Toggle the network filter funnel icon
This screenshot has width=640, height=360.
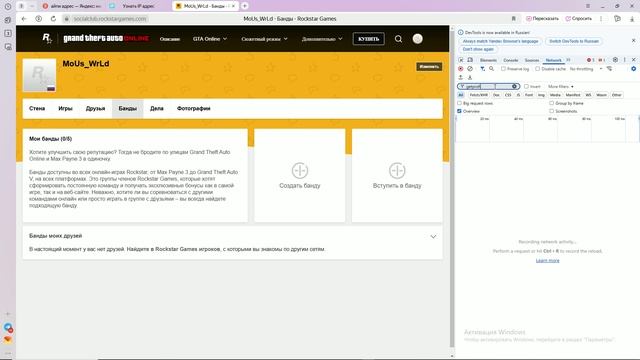[482, 69]
